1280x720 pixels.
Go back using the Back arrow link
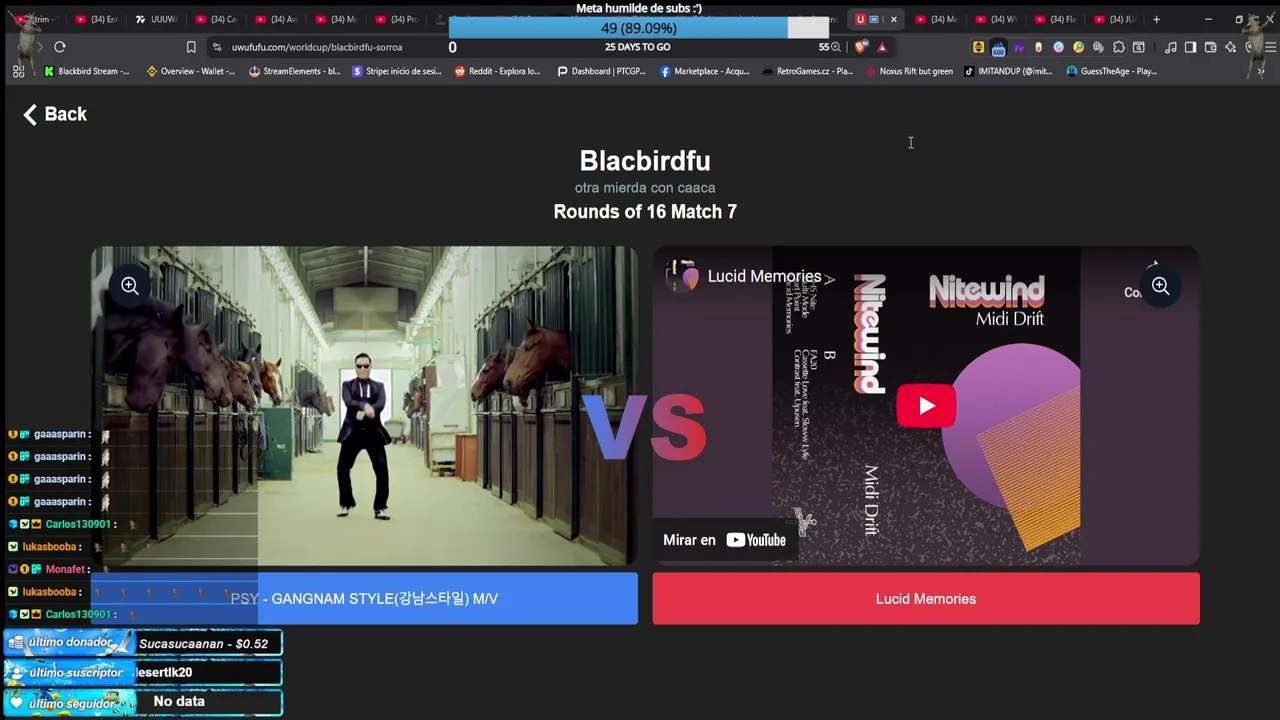[x=55, y=114]
